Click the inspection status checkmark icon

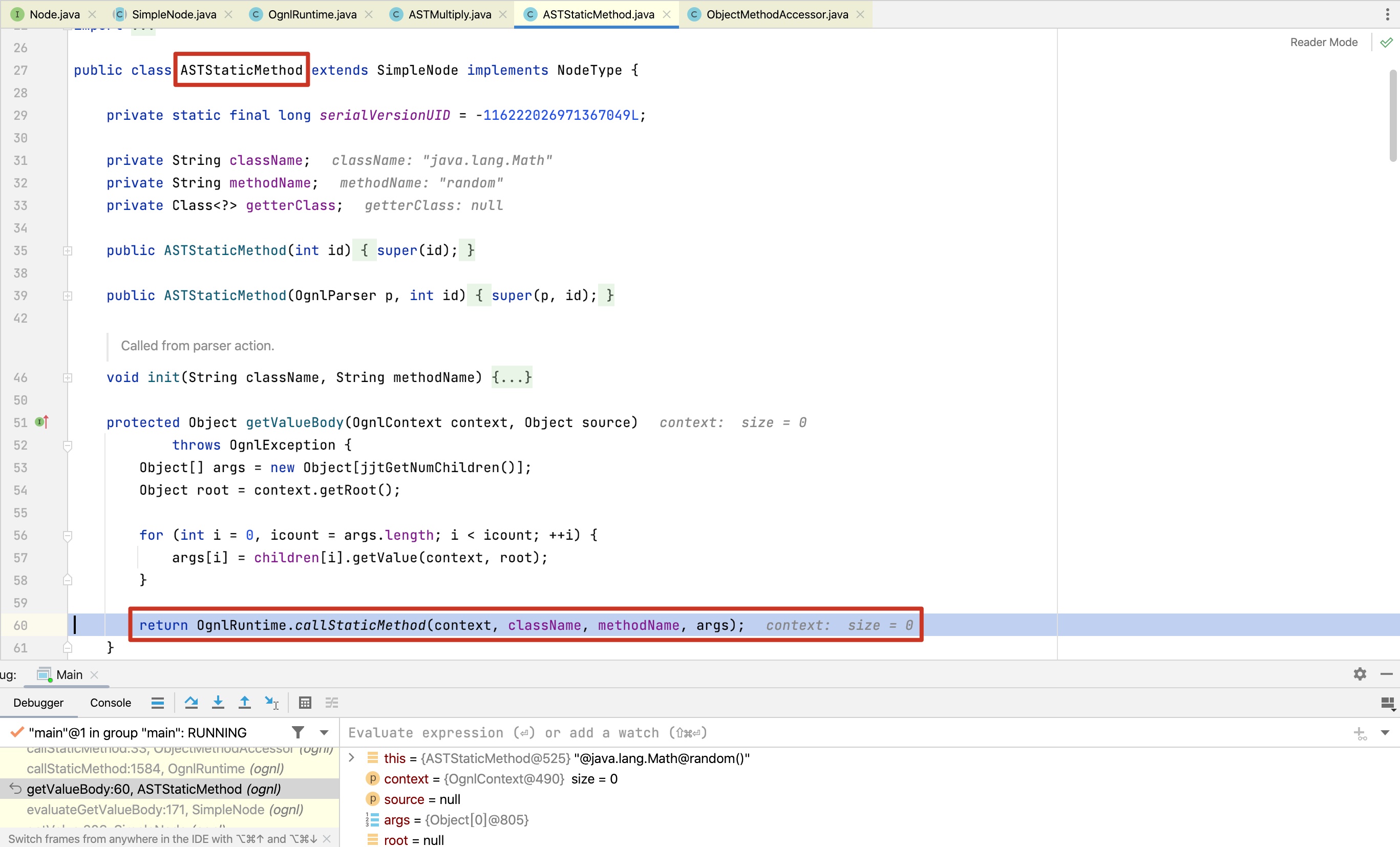coord(1386,42)
